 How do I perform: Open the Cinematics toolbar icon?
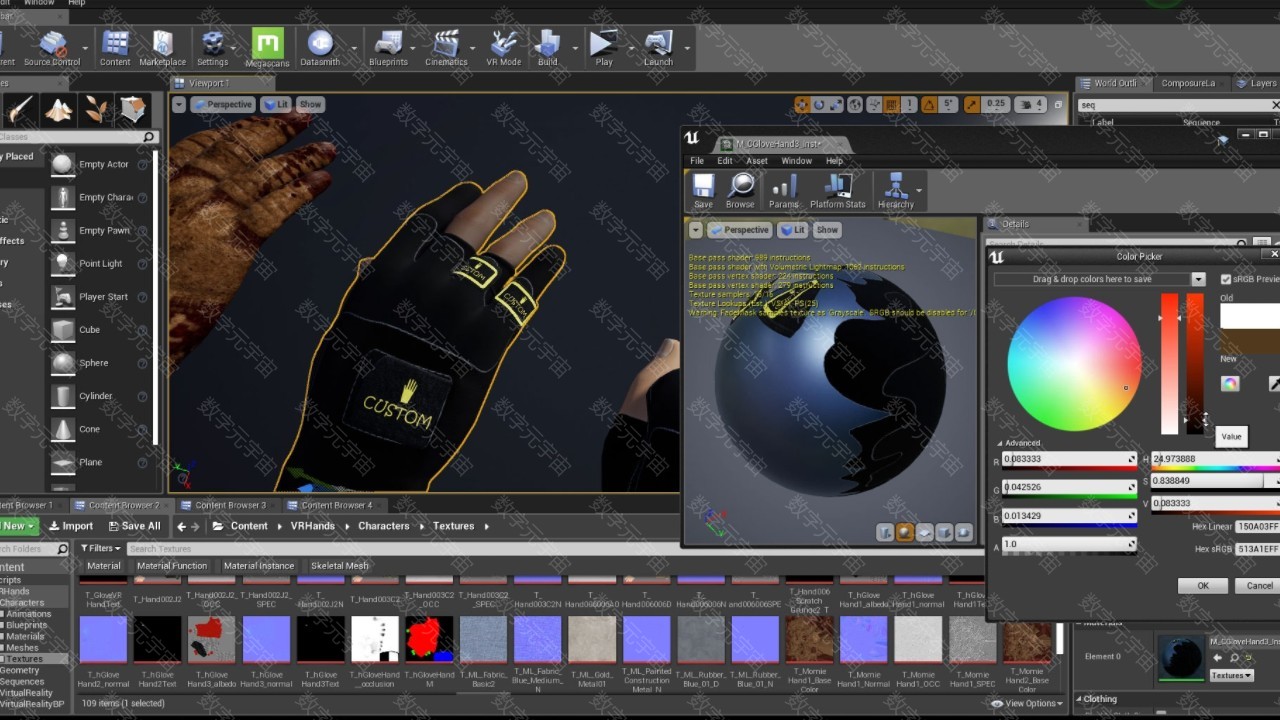[x=446, y=47]
